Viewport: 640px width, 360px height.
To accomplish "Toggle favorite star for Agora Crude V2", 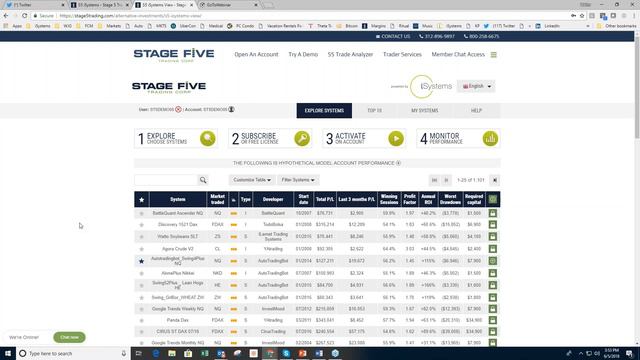I will [x=142, y=249].
